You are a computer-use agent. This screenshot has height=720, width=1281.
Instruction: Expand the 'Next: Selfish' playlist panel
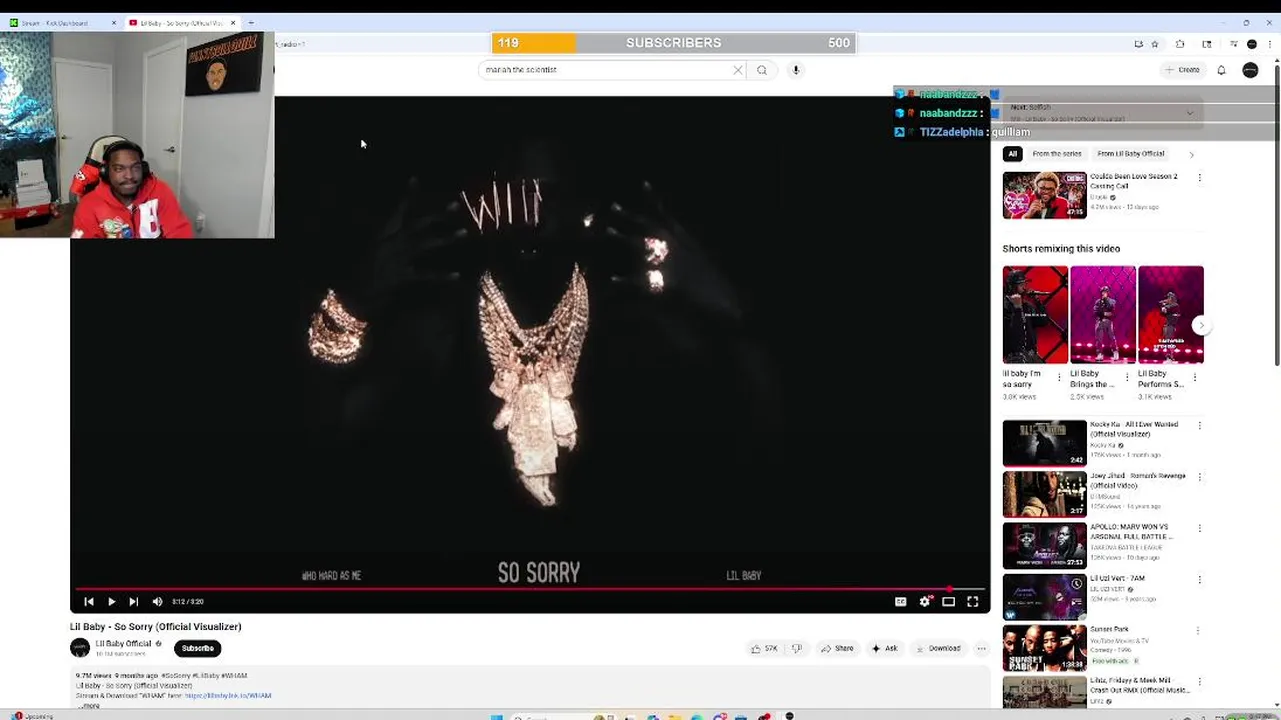[x=1190, y=113]
